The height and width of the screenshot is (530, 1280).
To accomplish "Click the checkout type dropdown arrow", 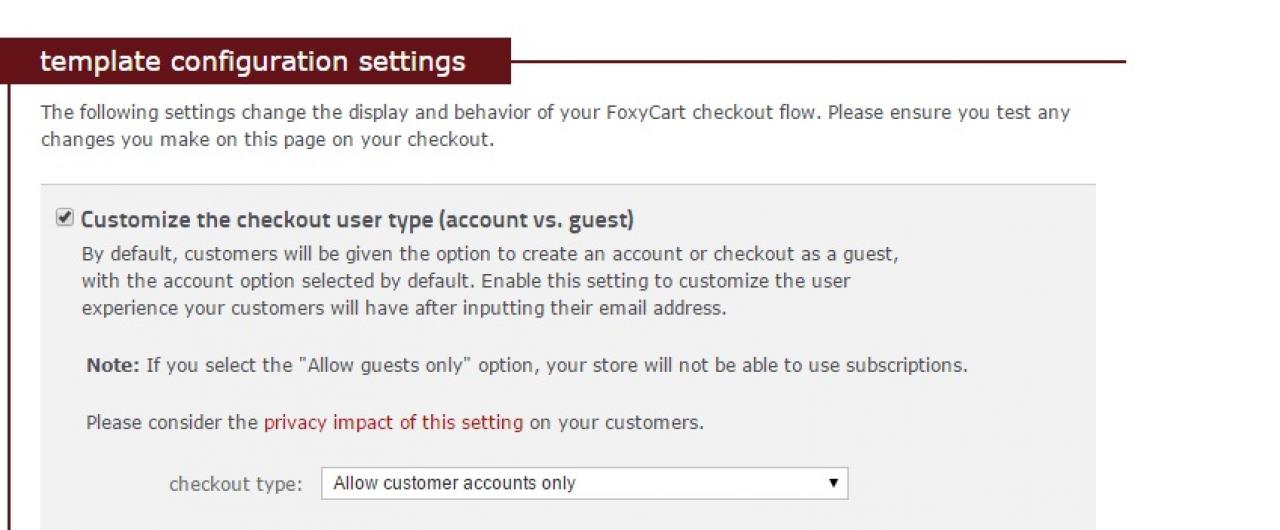I will pyautogui.click(x=832, y=484).
